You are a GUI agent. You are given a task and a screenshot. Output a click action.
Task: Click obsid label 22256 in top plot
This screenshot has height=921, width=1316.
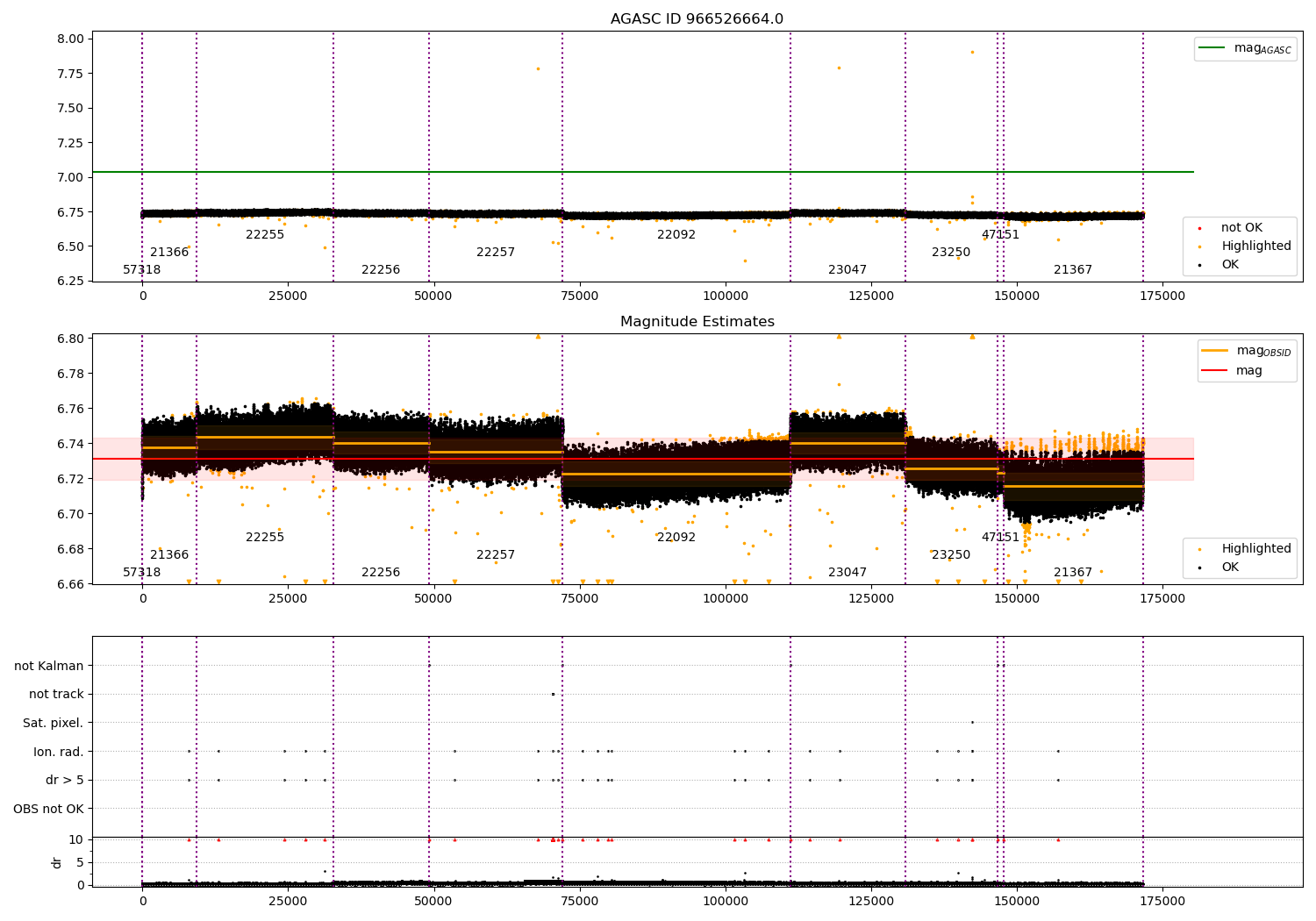point(381,270)
